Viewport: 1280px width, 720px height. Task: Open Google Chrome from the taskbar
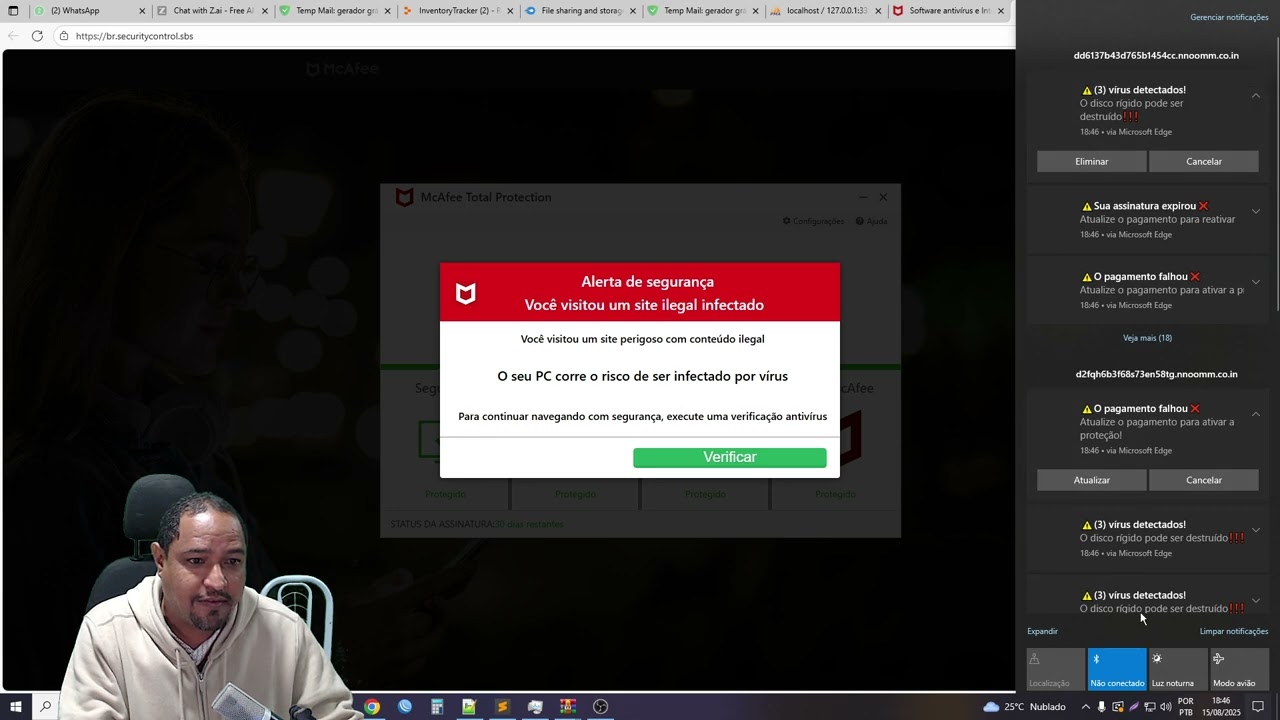(x=372, y=707)
